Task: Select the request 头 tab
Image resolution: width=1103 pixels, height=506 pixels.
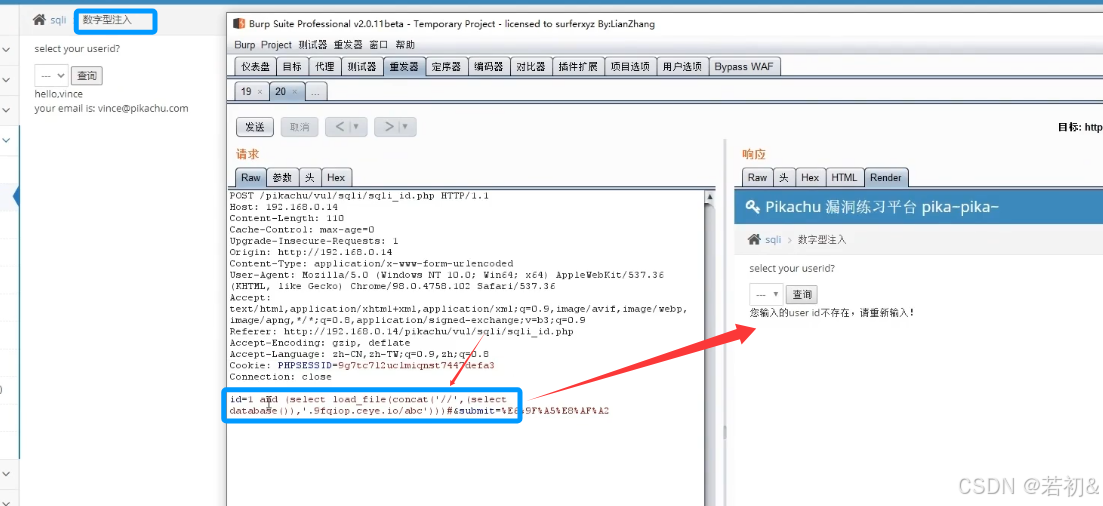Action: (310, 178)
